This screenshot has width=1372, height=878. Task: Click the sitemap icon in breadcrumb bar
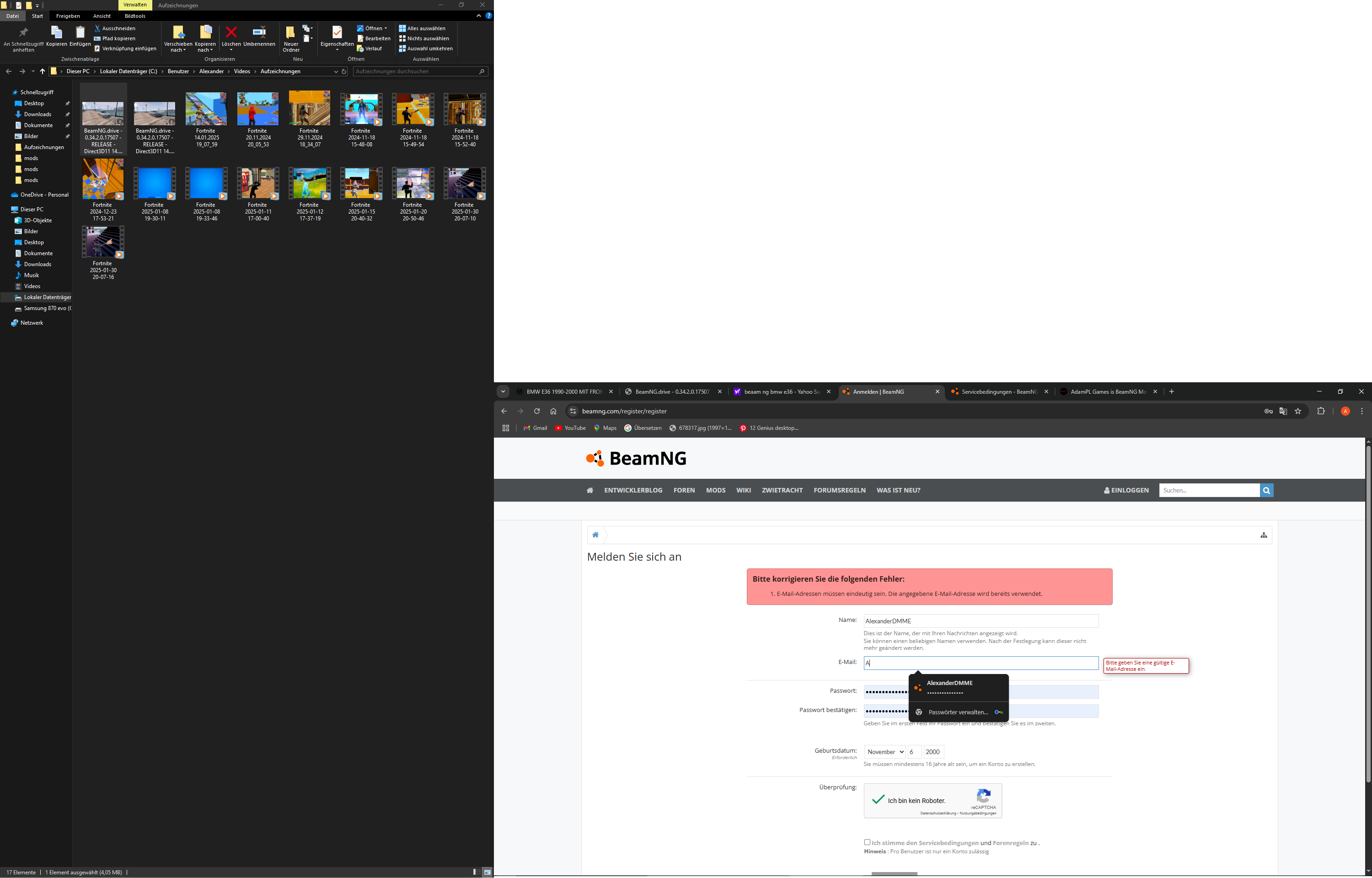tap(1263, 535)
